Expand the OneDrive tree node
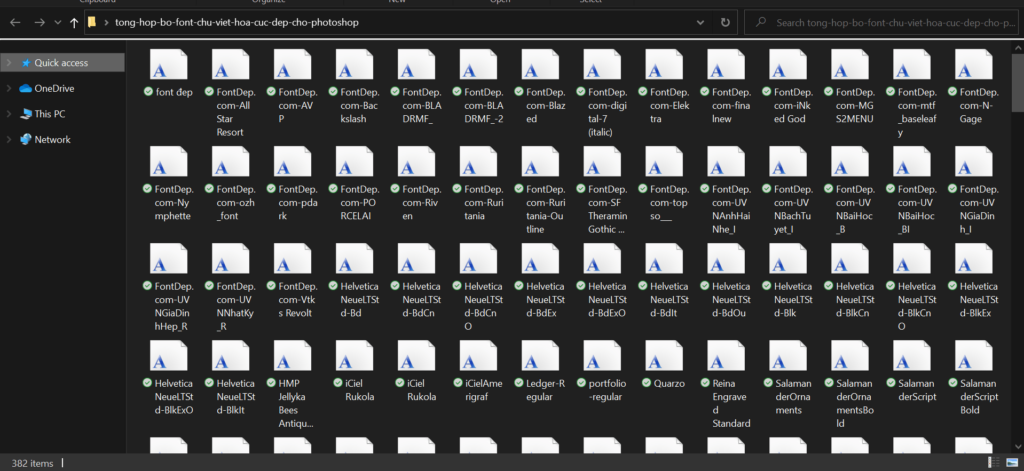 (8, 88)
